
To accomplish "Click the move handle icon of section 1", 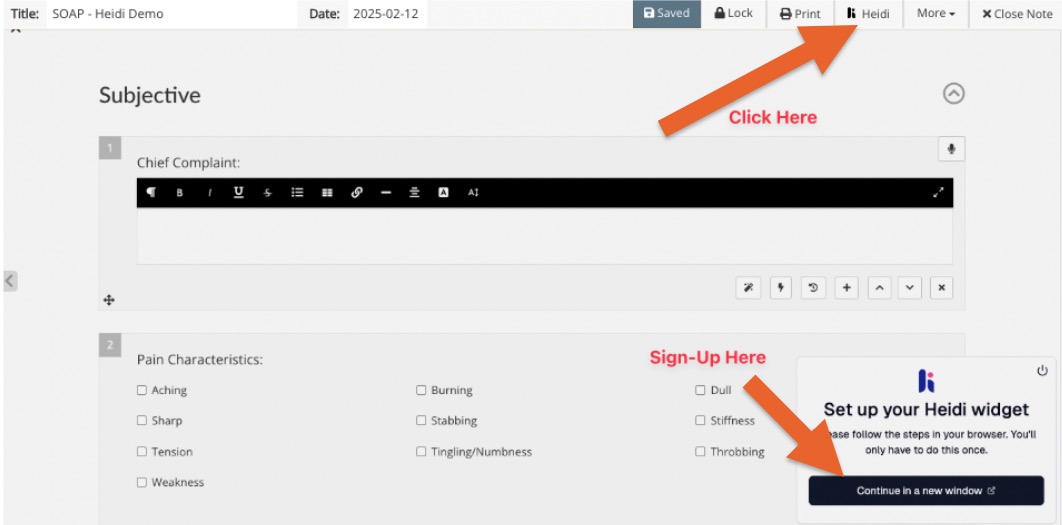I will [109, 300].
